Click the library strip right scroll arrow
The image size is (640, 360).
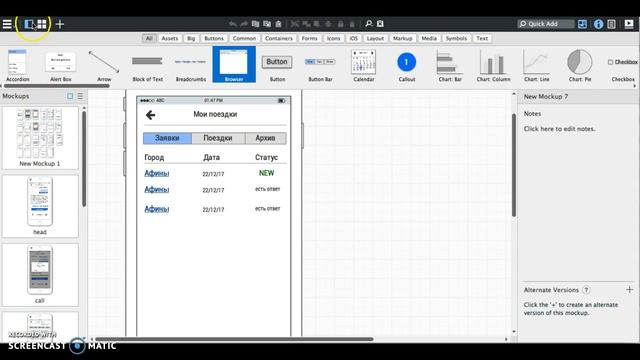click(635, 86)
